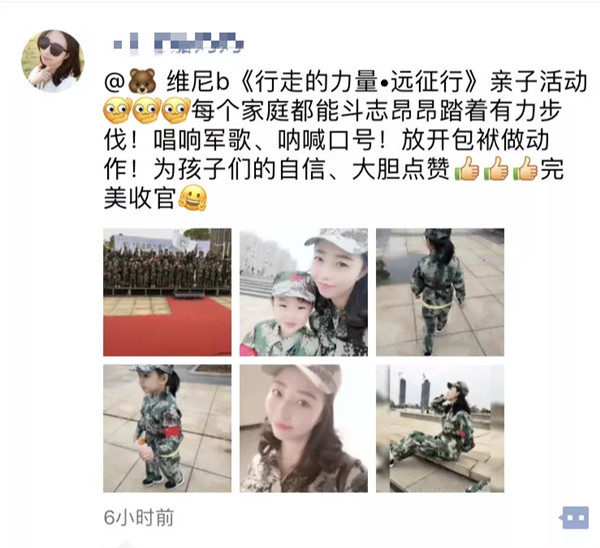Image resolution: width=600 pixels, height=548 pixels.
Task: Click the third thumbs-up emoji
Action: click(x=525, y=169)
